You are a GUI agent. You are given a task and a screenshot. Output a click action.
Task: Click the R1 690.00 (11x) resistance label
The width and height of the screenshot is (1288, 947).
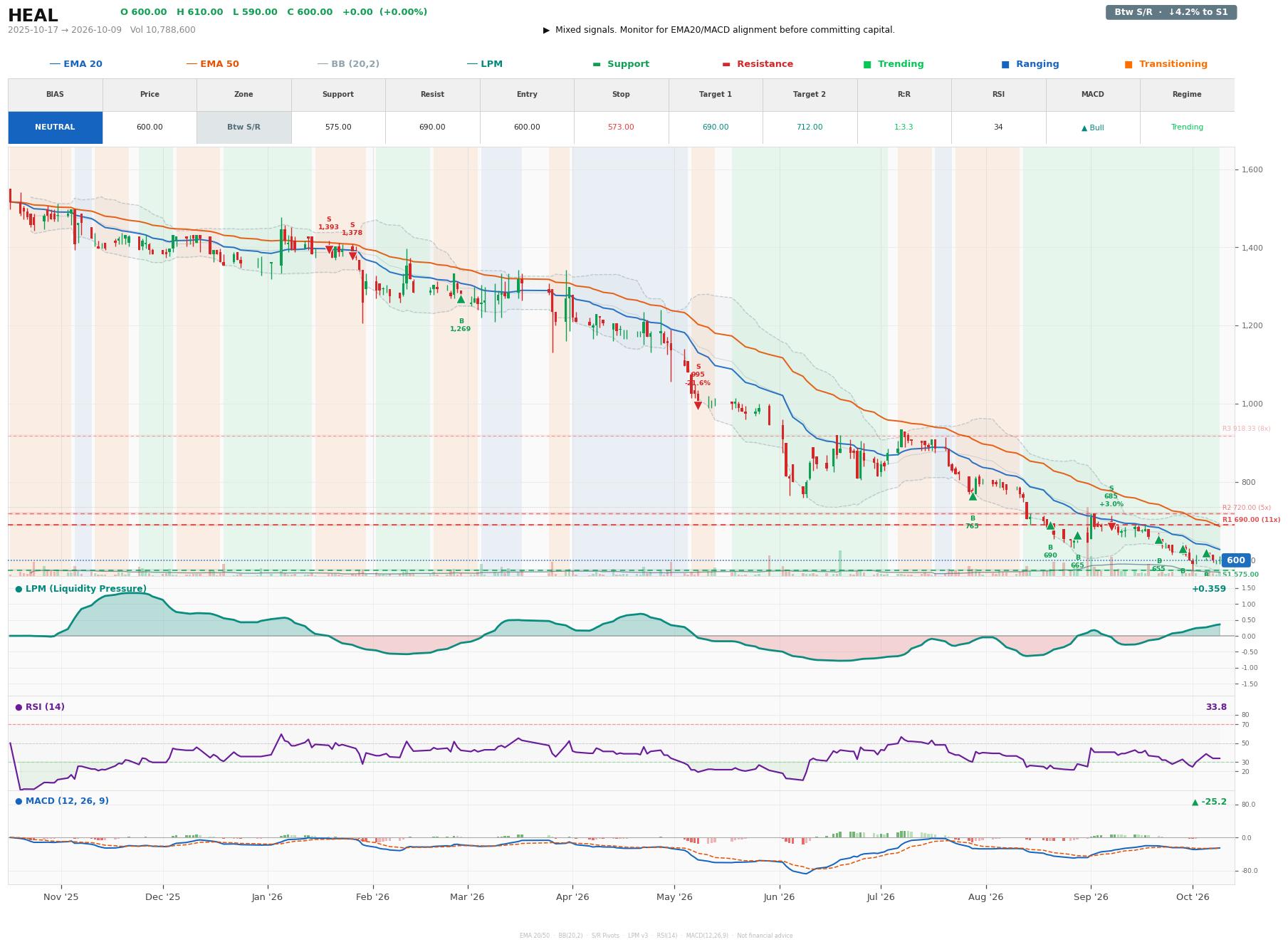coord(1251,520)
